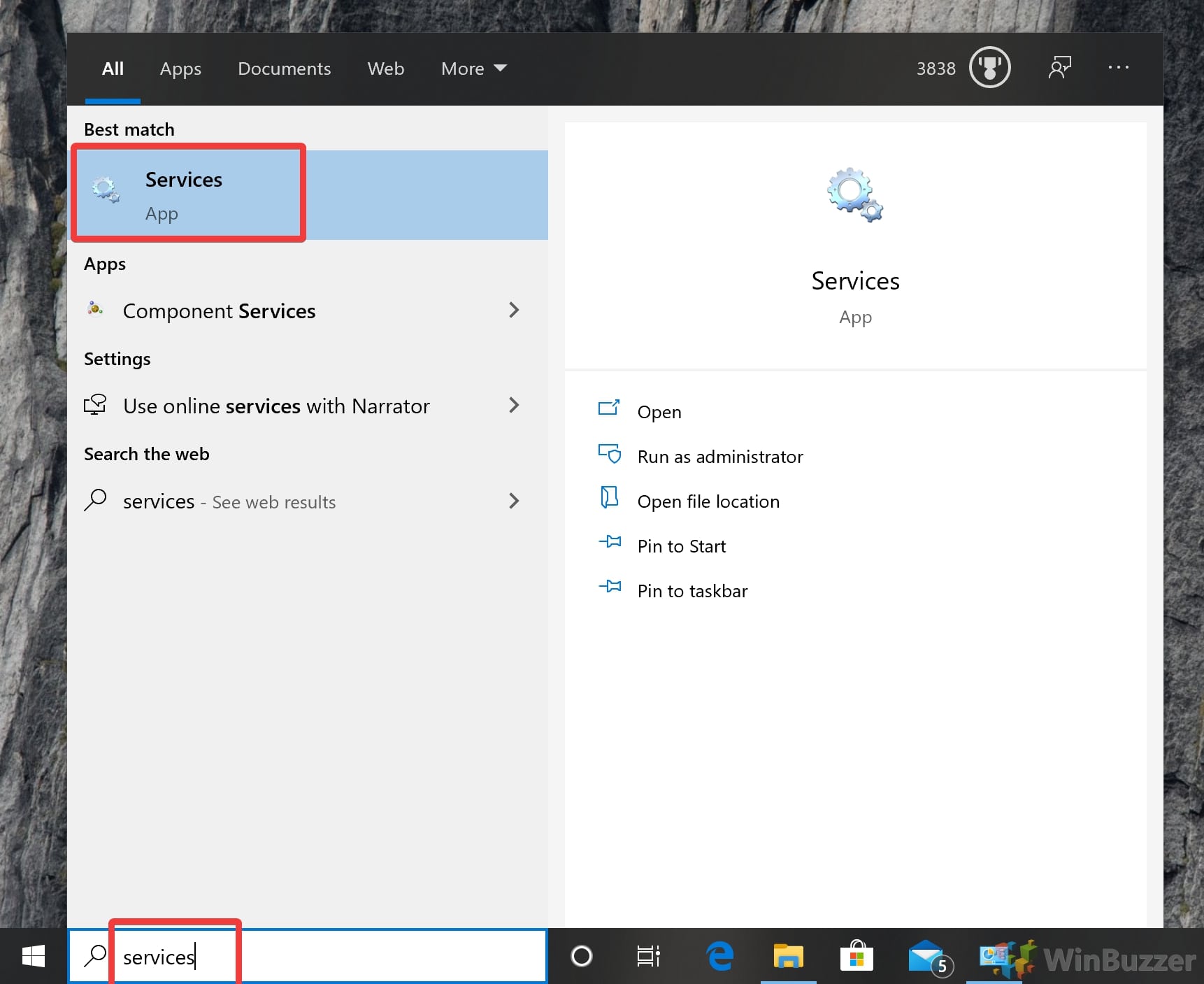Click the search box containing services

(308, 956)
